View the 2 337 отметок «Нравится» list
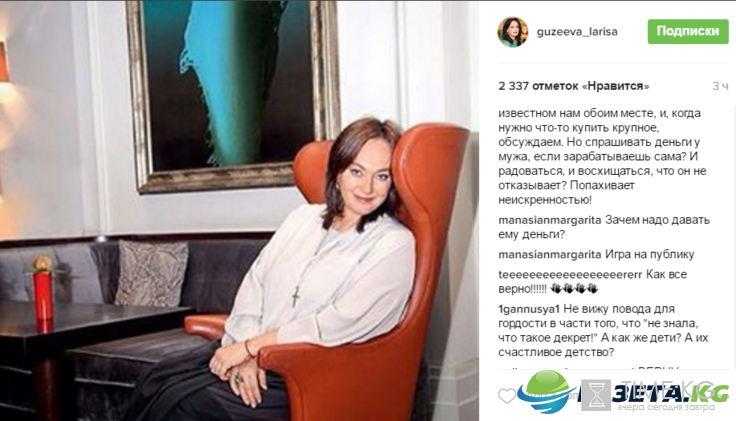 tap(574, 86)
